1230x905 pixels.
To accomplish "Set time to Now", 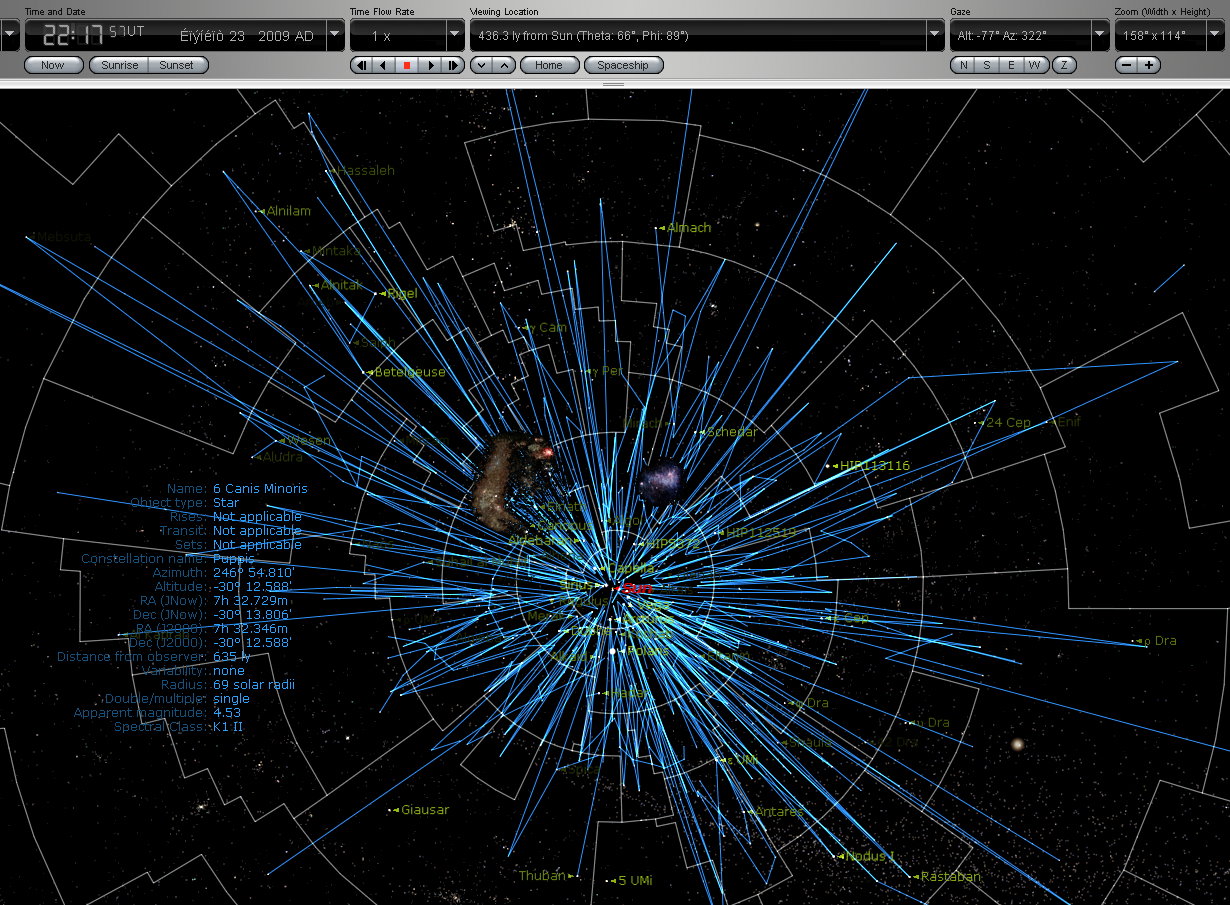I will 53,65.
